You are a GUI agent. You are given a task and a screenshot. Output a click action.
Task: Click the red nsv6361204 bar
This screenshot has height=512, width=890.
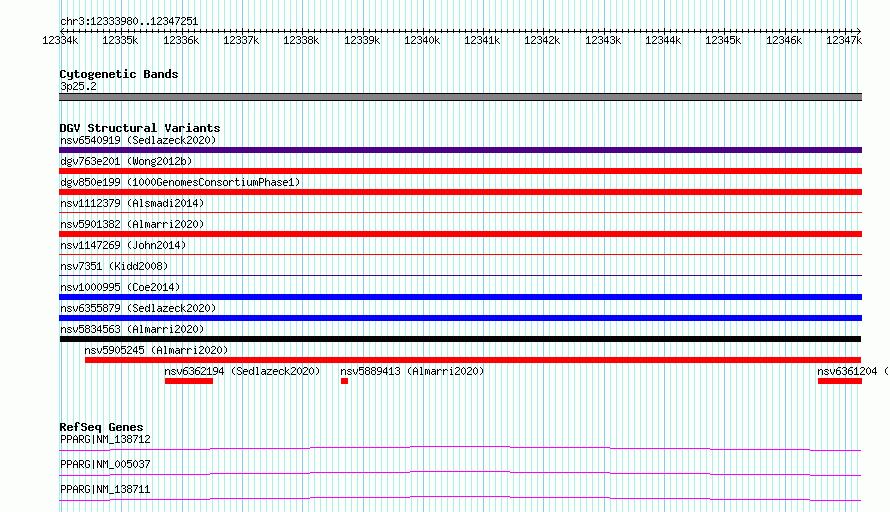click(840, 381)
